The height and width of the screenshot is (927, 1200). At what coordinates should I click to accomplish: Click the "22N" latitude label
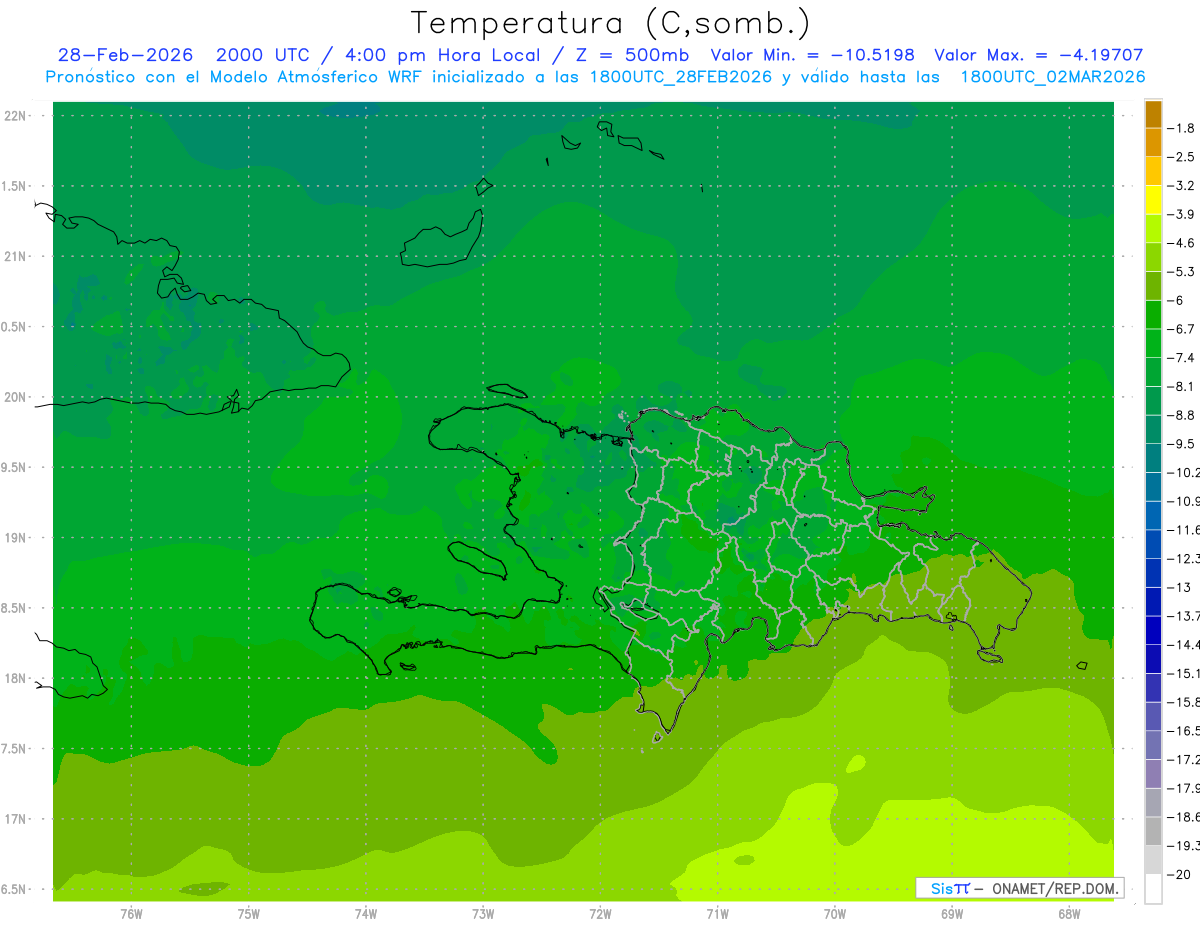coord(16,116)
